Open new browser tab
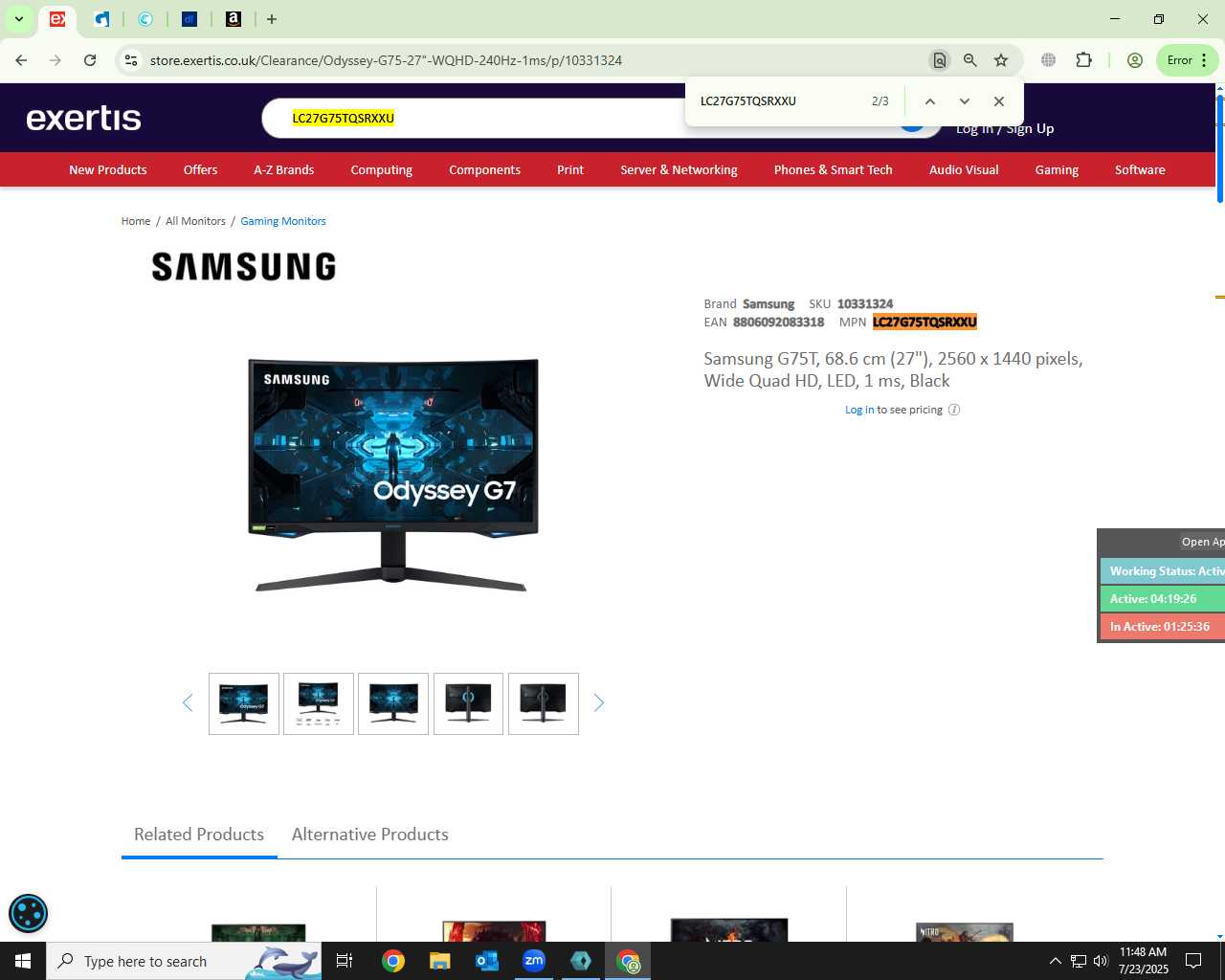 [x=272, y=19]
